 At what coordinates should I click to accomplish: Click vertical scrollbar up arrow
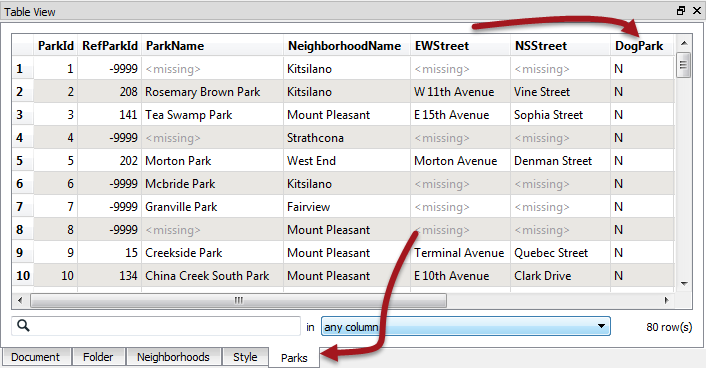click(x=684, y=43)
